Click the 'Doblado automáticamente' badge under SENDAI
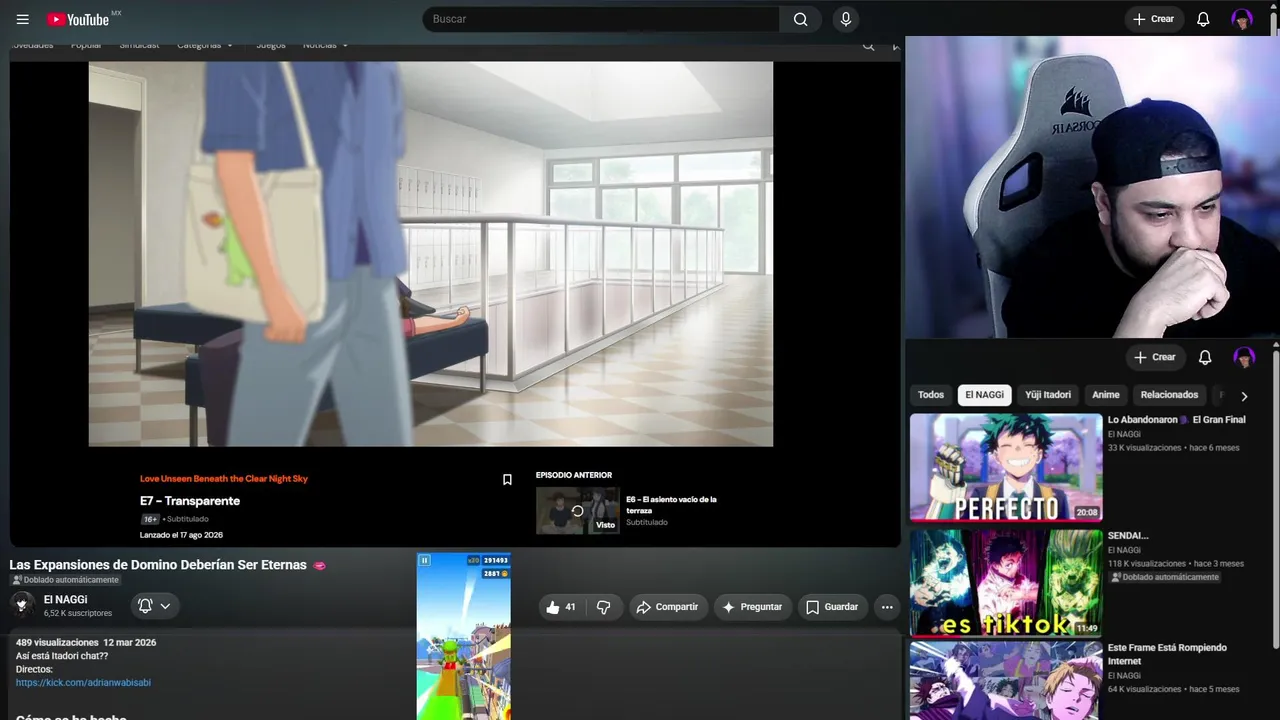Screen dimensions: 1280x720 click(1165, 577)
